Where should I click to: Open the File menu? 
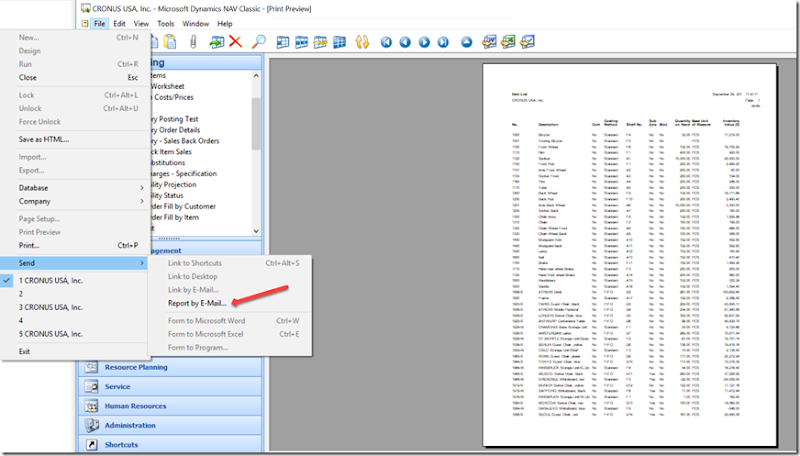coord(99,23)
